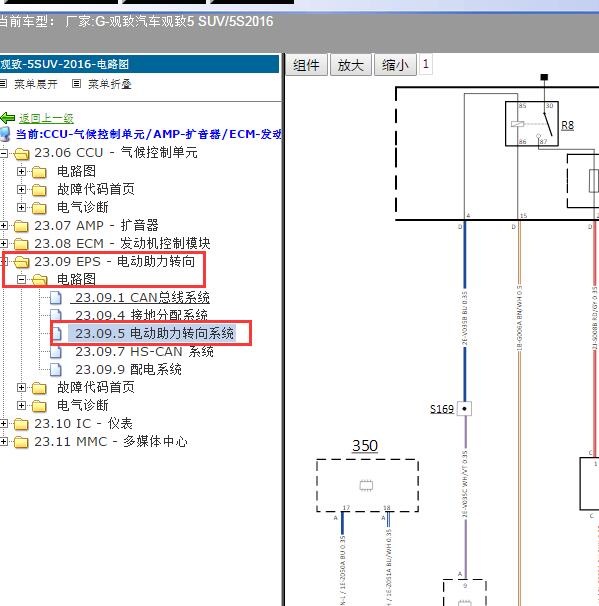Click the 23.08 ECM folder icon
Image resolution: width=599 pixels, height=606 pixels.
coord(21,244)
